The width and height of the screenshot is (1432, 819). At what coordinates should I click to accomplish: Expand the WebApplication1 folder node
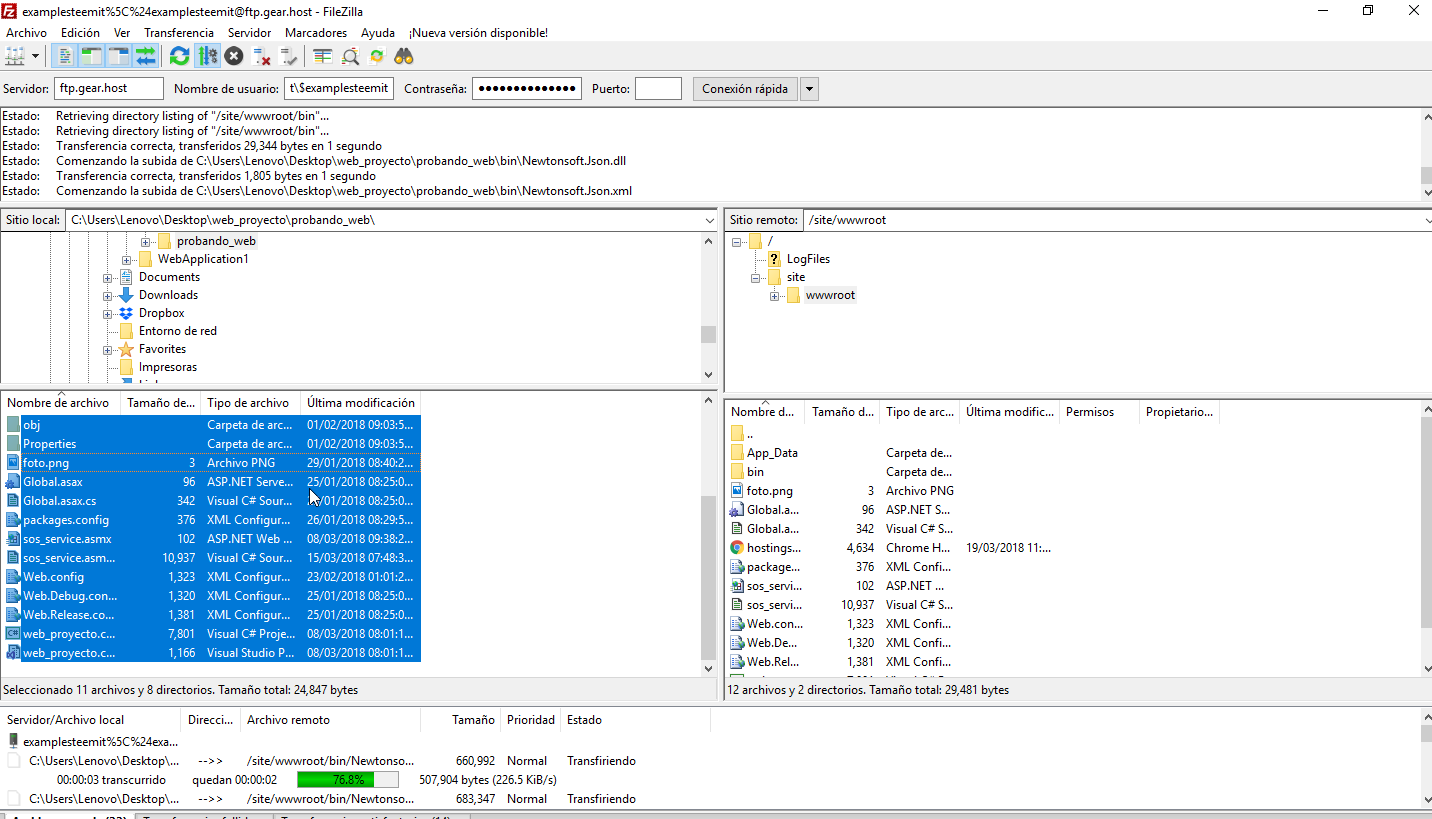(127, 259)
